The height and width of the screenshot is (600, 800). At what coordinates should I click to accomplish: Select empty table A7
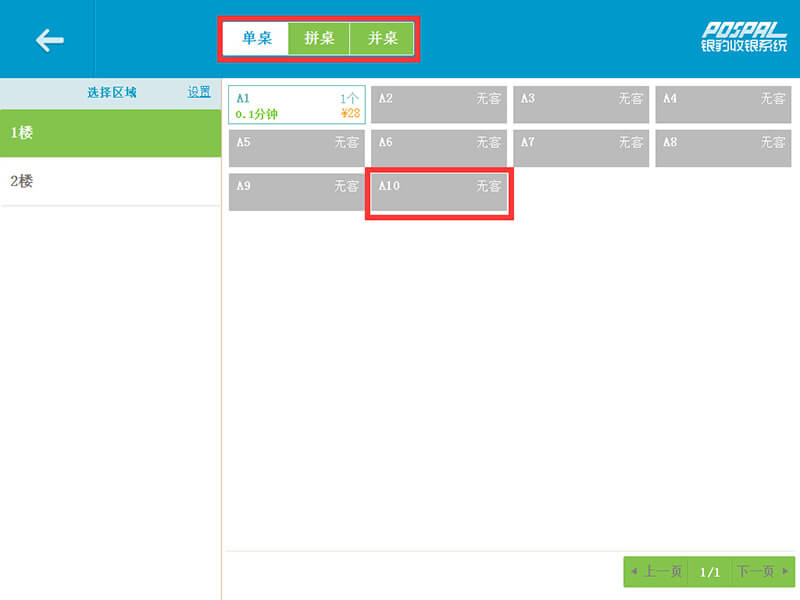pyautogui.click(x=582, y=149)
